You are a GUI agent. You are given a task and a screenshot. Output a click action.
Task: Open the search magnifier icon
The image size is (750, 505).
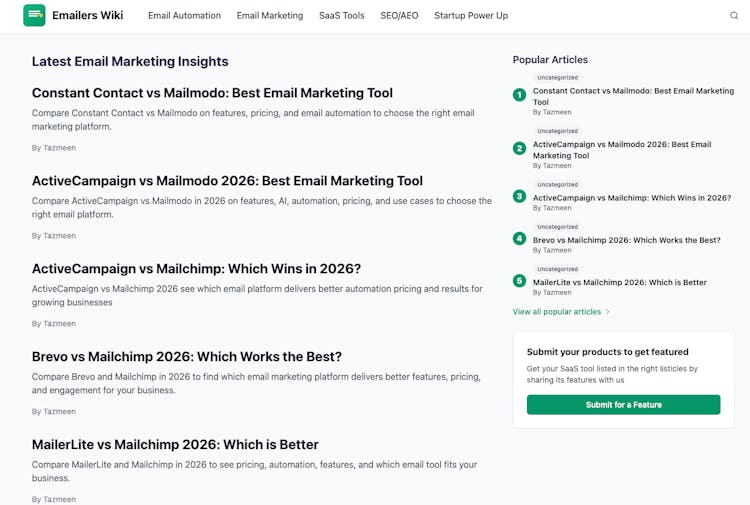pyautogui.click(x=734, y=16)
